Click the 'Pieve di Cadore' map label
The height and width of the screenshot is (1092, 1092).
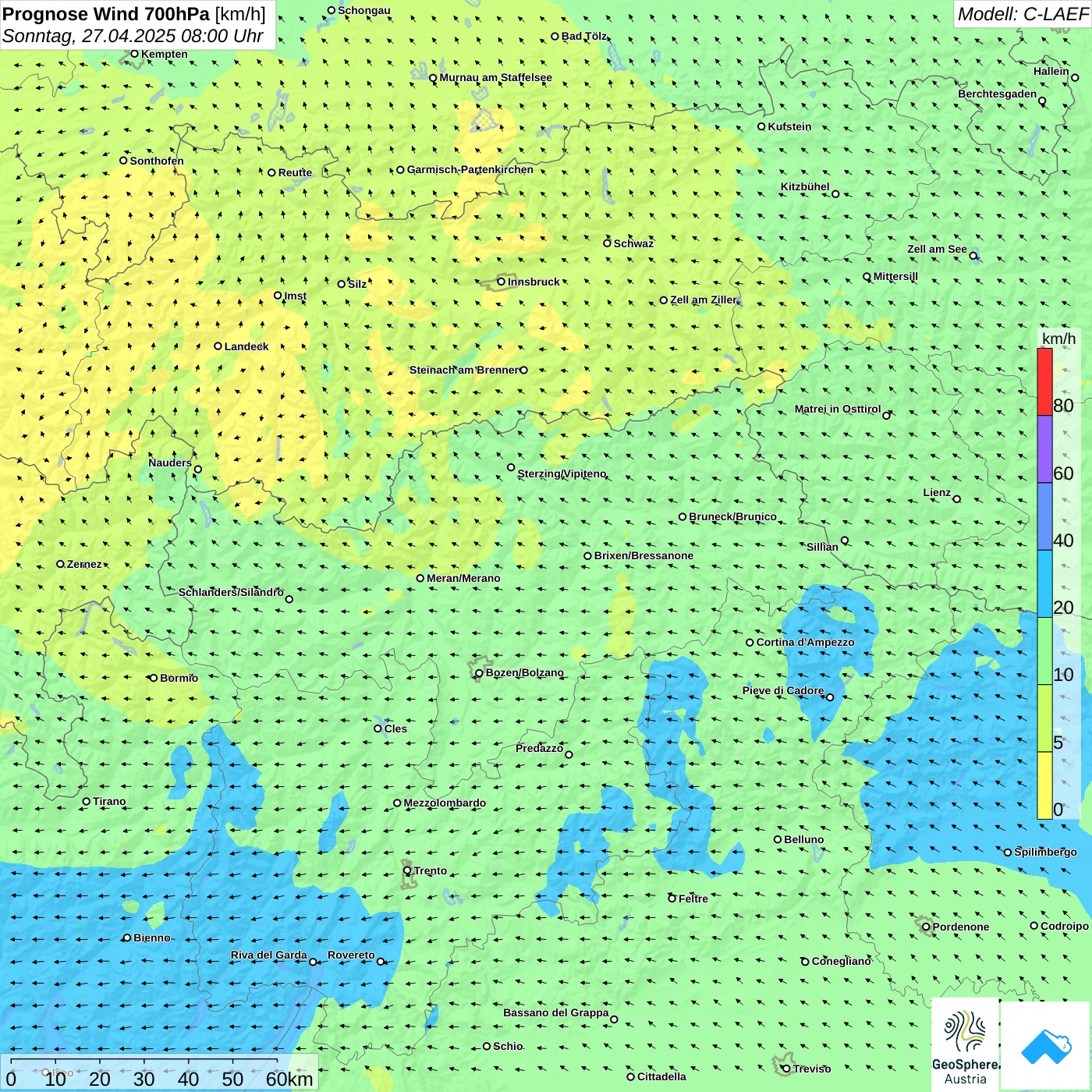coord(783,690)
